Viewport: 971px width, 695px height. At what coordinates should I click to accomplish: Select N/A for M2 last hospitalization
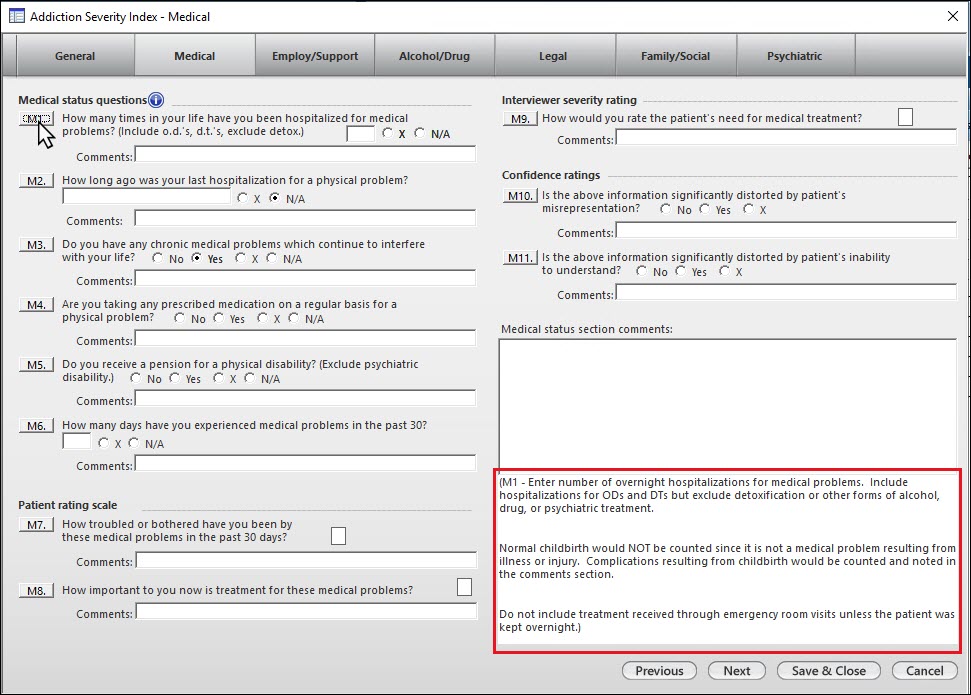[275, 199]
